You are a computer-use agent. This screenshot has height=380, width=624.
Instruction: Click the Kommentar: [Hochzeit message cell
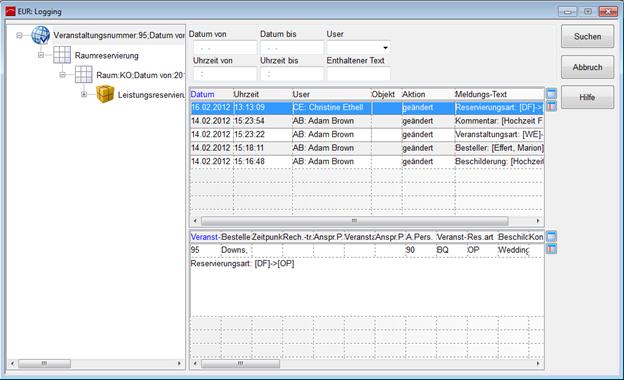pyautogui.click(x=499, y=121)
